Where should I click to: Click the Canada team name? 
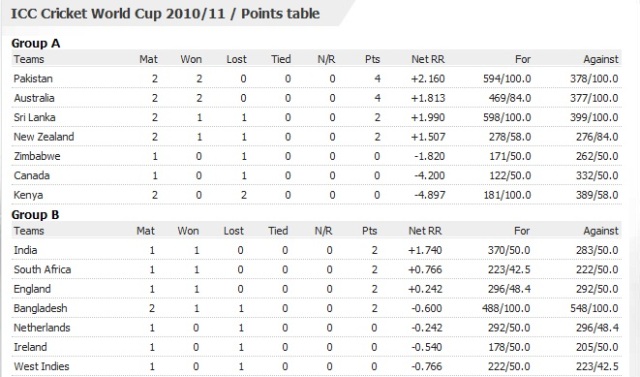[31, 175]
